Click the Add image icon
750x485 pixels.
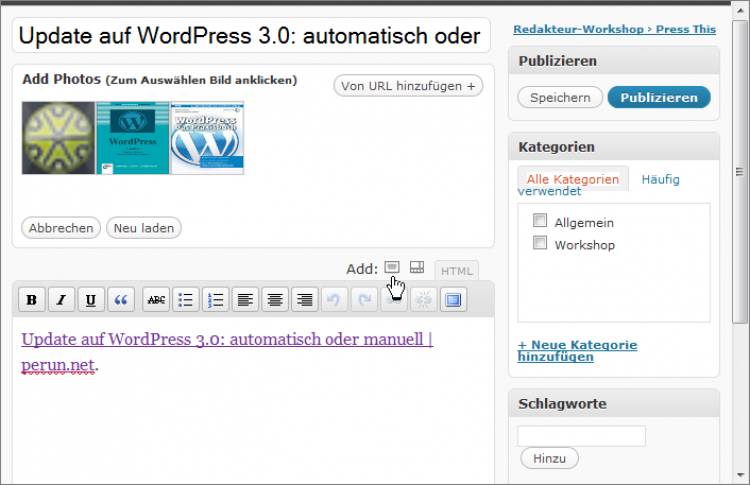point(392,268)
